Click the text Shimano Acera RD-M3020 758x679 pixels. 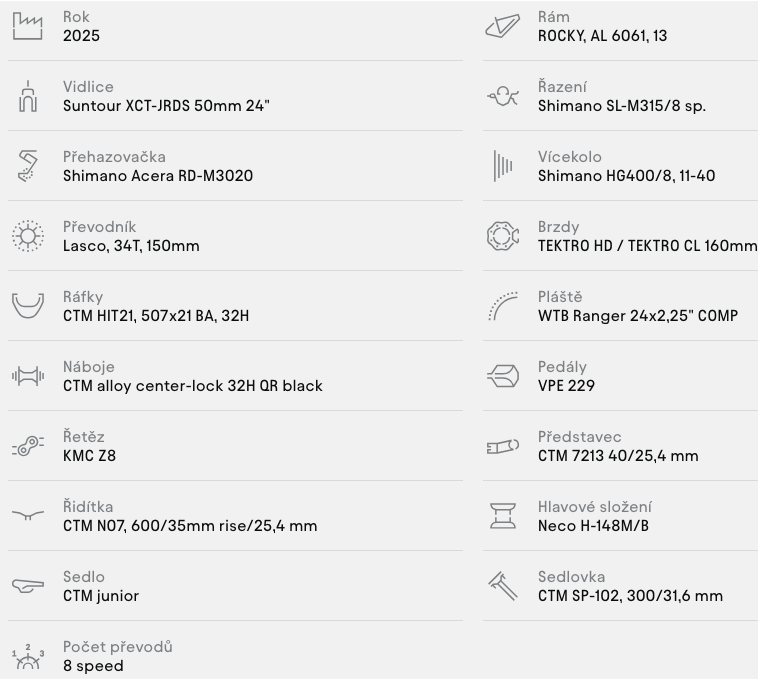(x=158, y=175)
